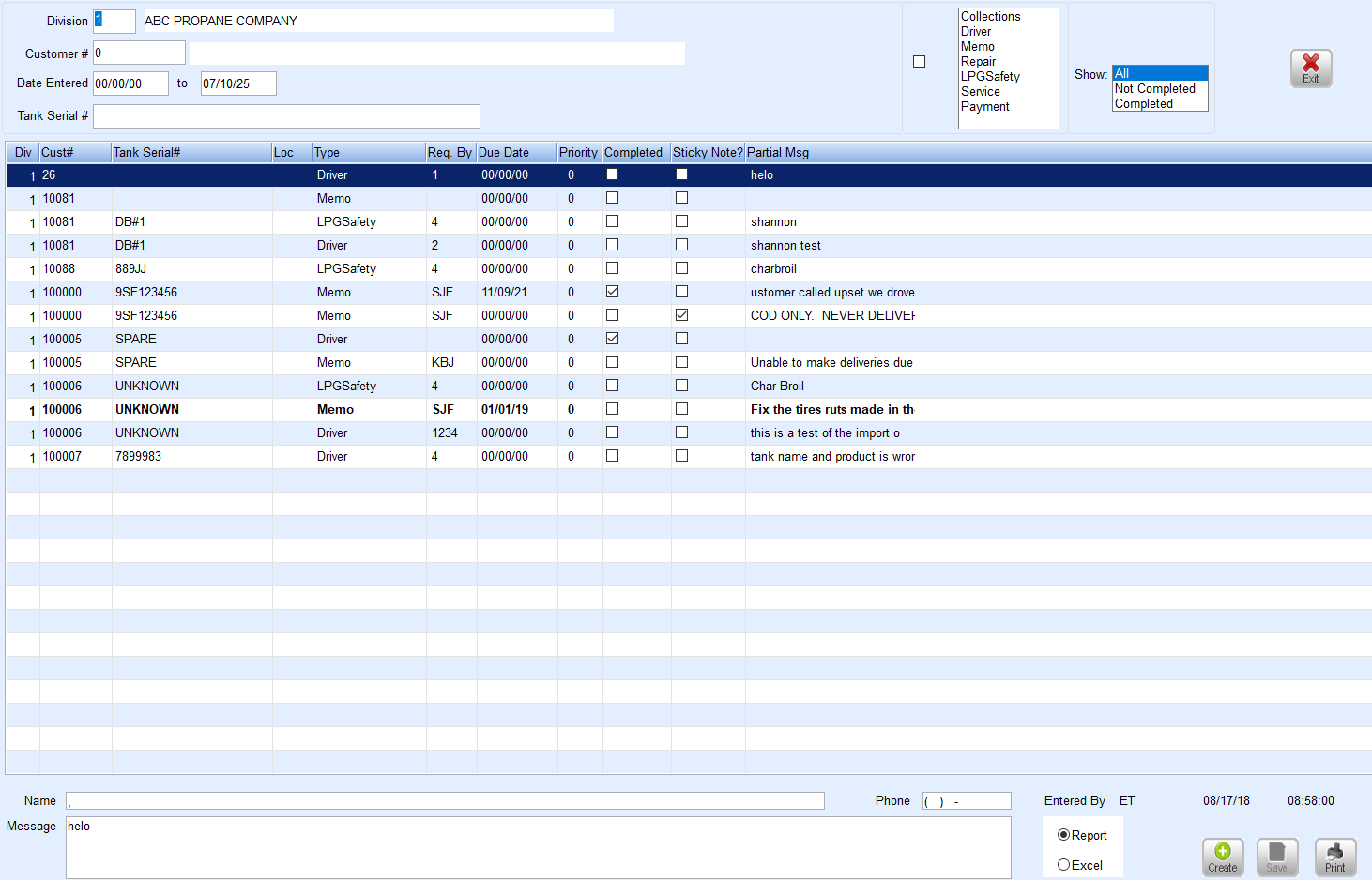Check Completed for the 'this is a test' row
Viewport: 1372px width, 880px height.
[612, 432]
